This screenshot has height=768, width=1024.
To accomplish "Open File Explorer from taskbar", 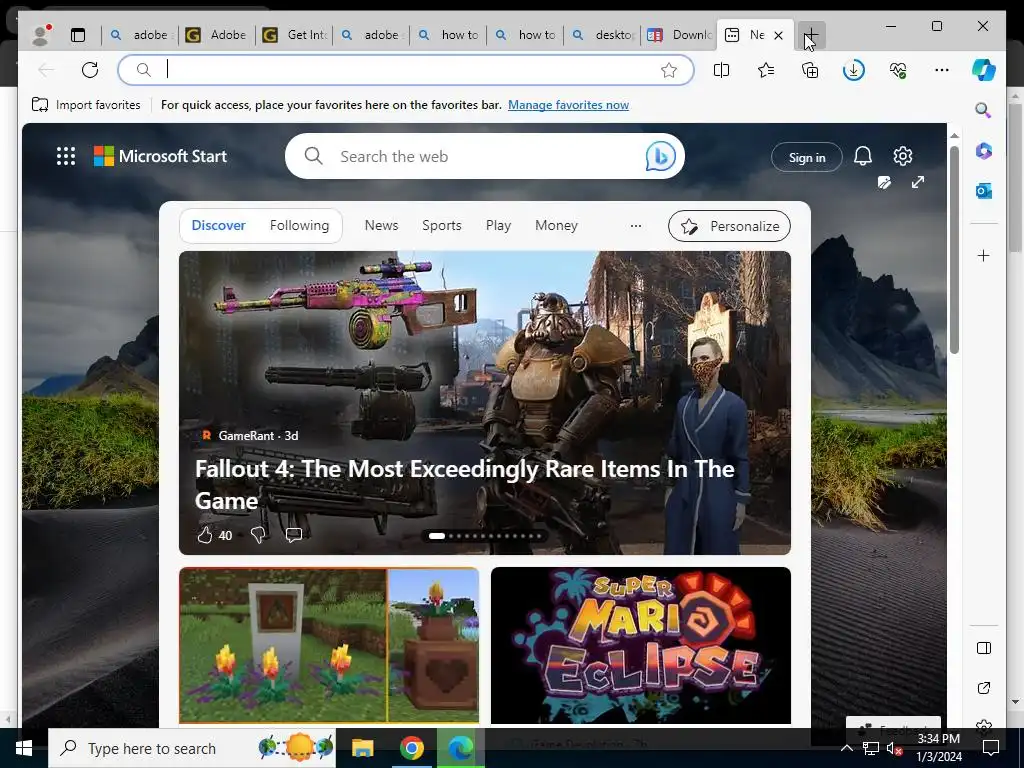I will point(362,748).
